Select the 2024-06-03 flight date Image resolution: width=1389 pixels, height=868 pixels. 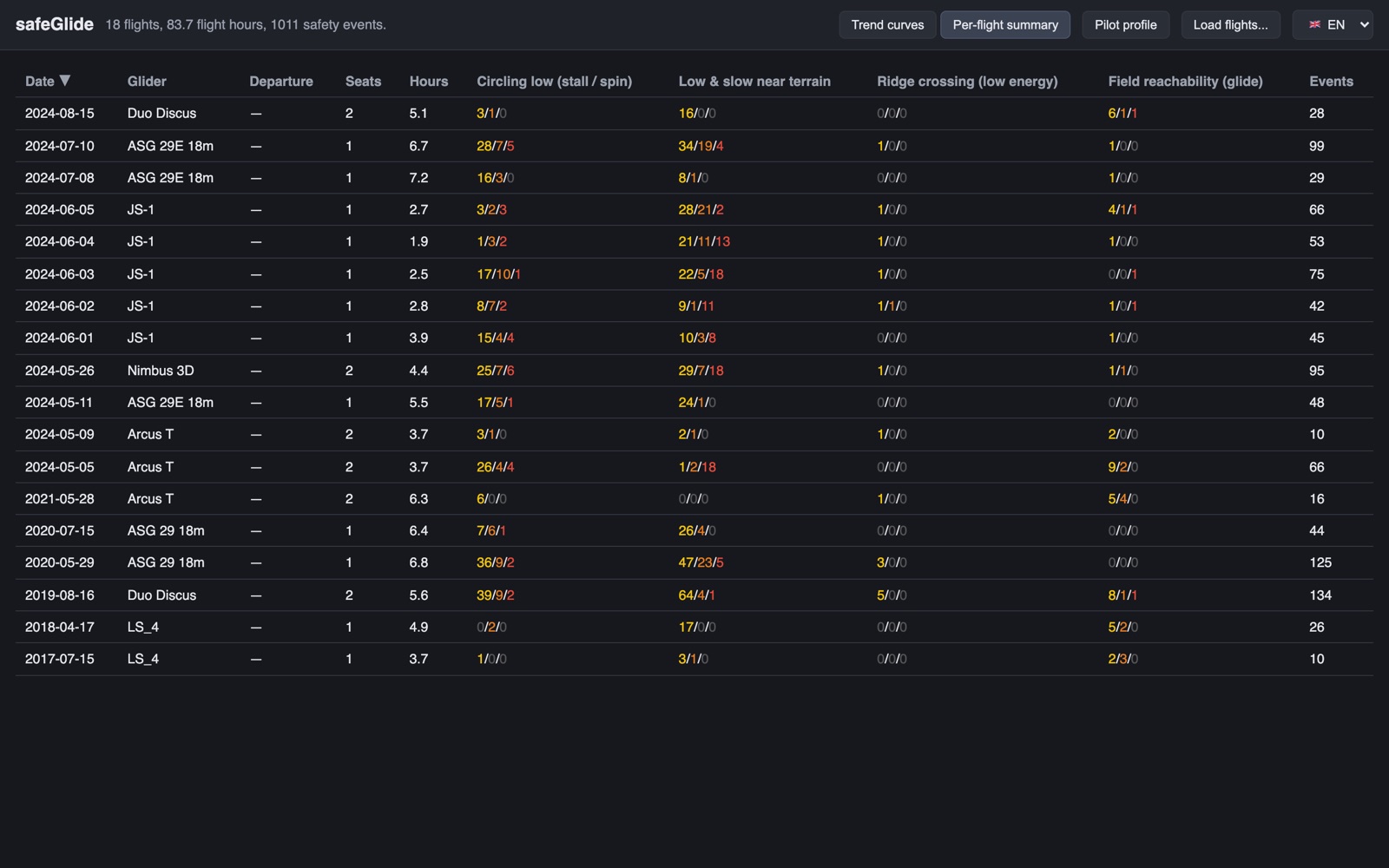(x=59, y=273)
